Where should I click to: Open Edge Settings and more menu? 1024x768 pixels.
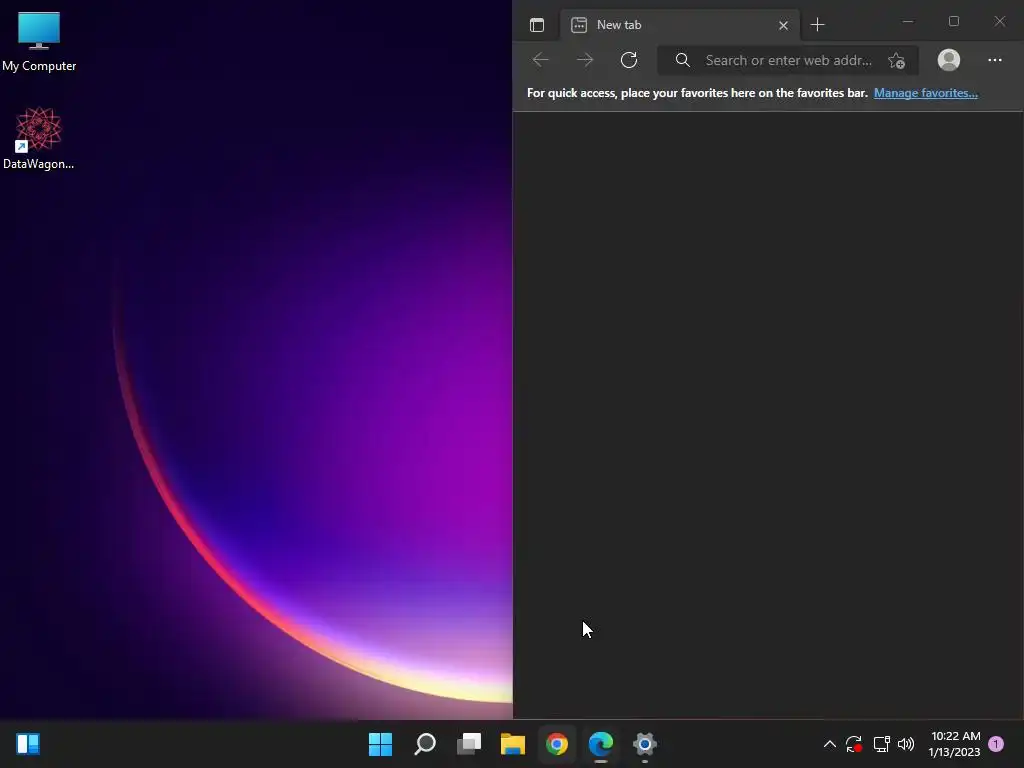(995, 60)
